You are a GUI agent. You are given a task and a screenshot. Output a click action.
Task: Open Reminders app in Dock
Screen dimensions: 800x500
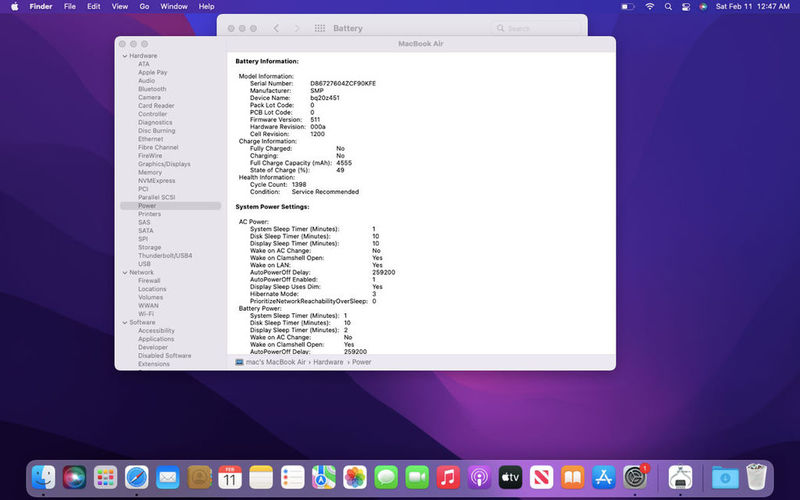point(292,478)
